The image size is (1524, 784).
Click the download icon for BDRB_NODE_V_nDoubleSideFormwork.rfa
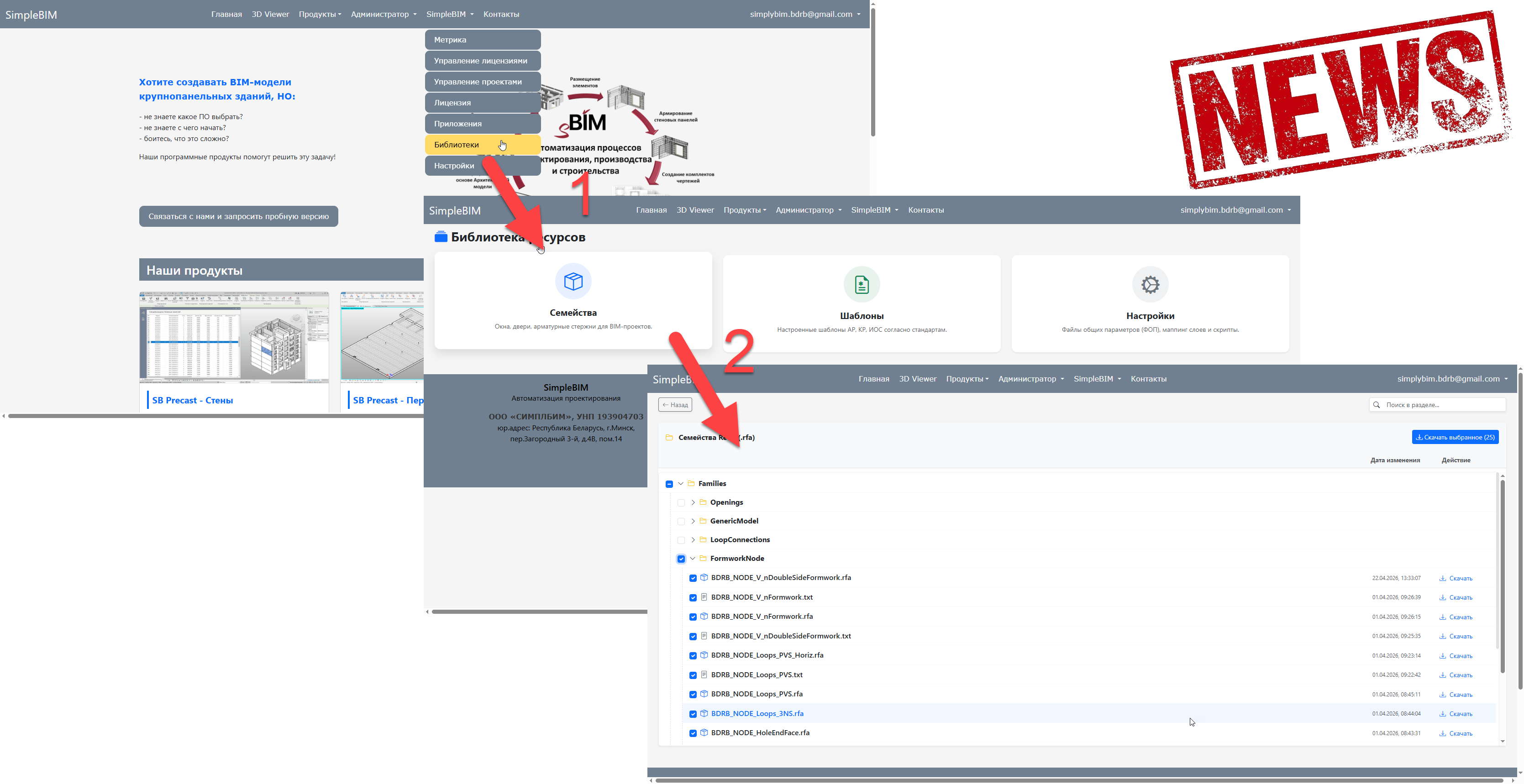click(1443, 578)
